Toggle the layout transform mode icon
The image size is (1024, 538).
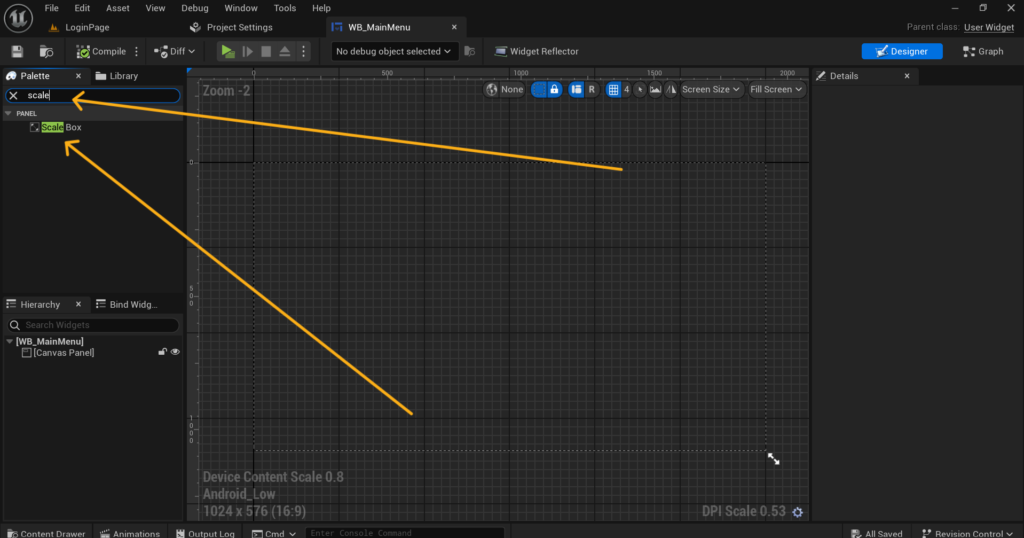[x=576, y=89]
